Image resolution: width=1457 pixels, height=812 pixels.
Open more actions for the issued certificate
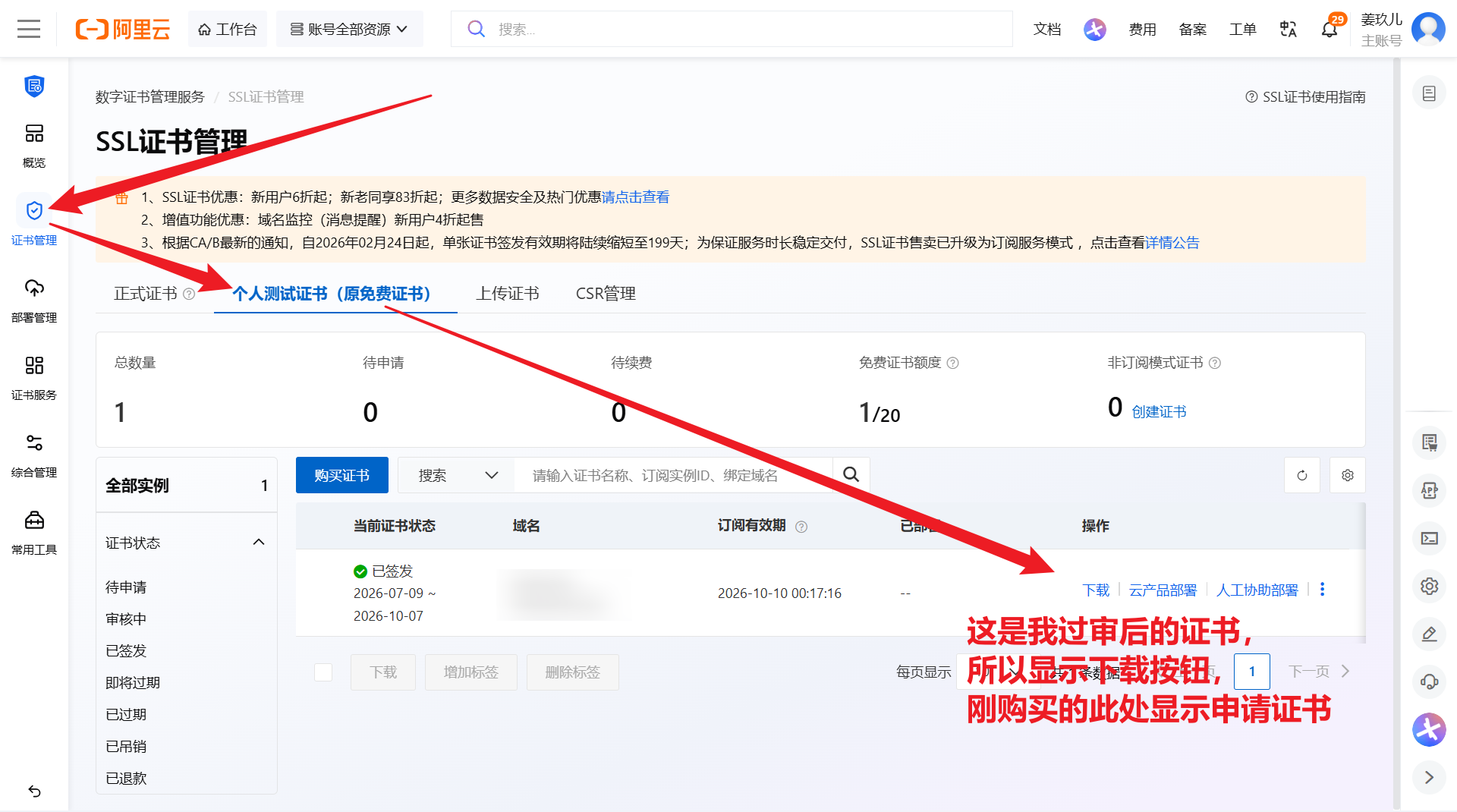[x=1322, y=590]
